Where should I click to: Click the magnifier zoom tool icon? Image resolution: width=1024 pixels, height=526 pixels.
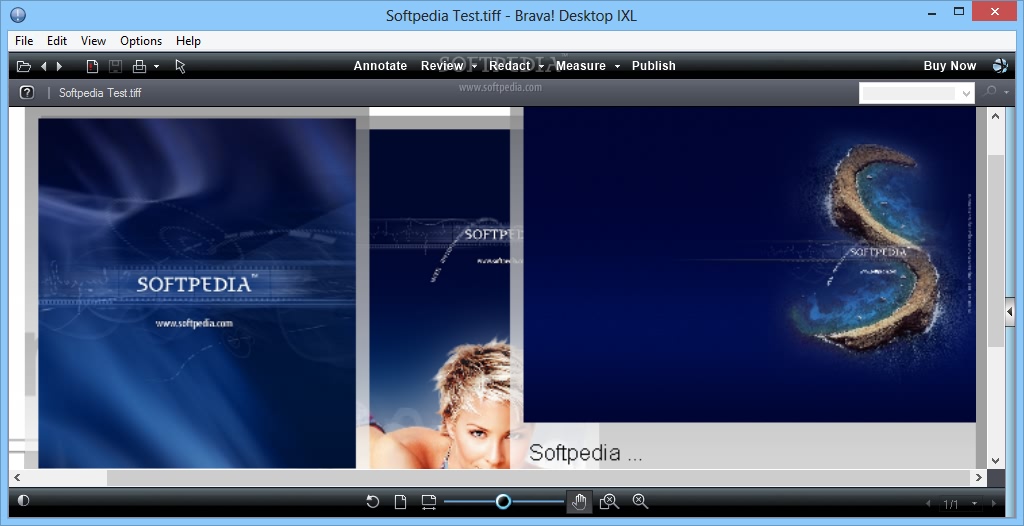coord(640,501)
